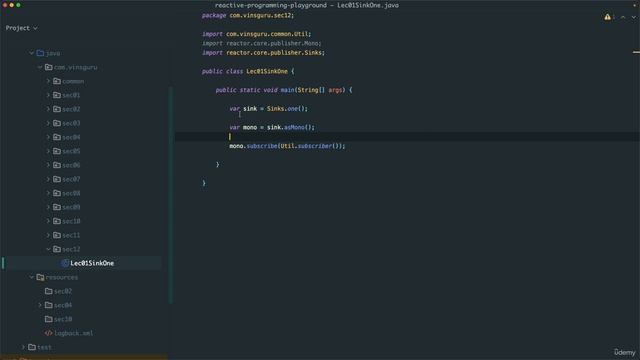Expand the sec09 package chevron
The image size is (640, 360).
[x=48, y=207]
